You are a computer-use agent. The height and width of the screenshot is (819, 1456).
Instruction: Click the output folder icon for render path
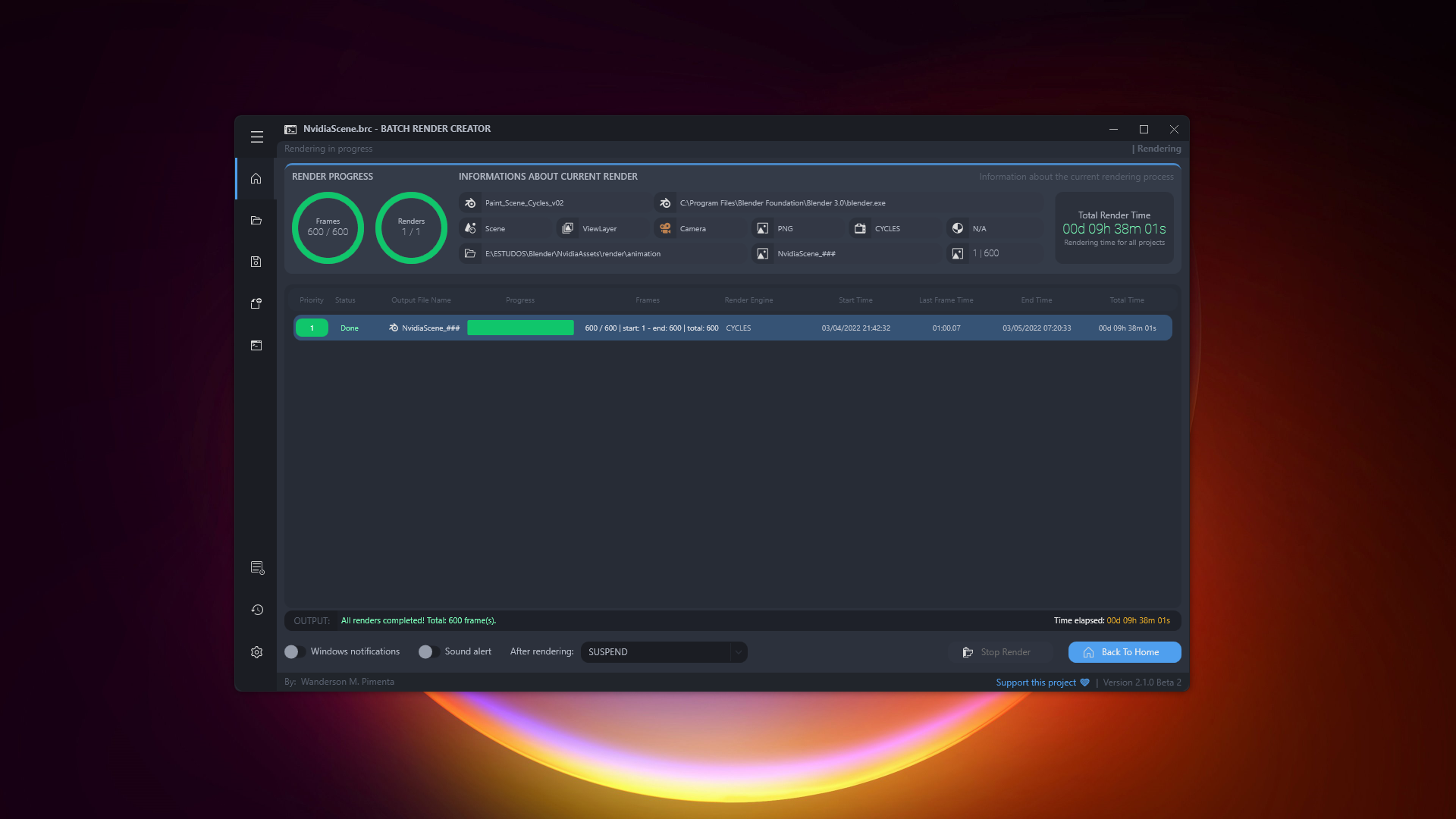click(x=470, y=253)
